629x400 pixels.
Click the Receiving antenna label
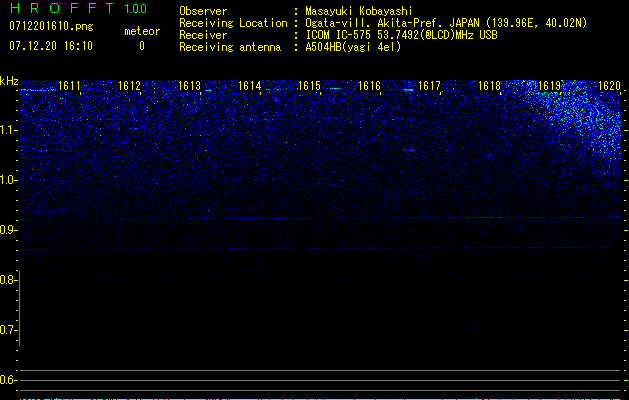tap(230, 47)
